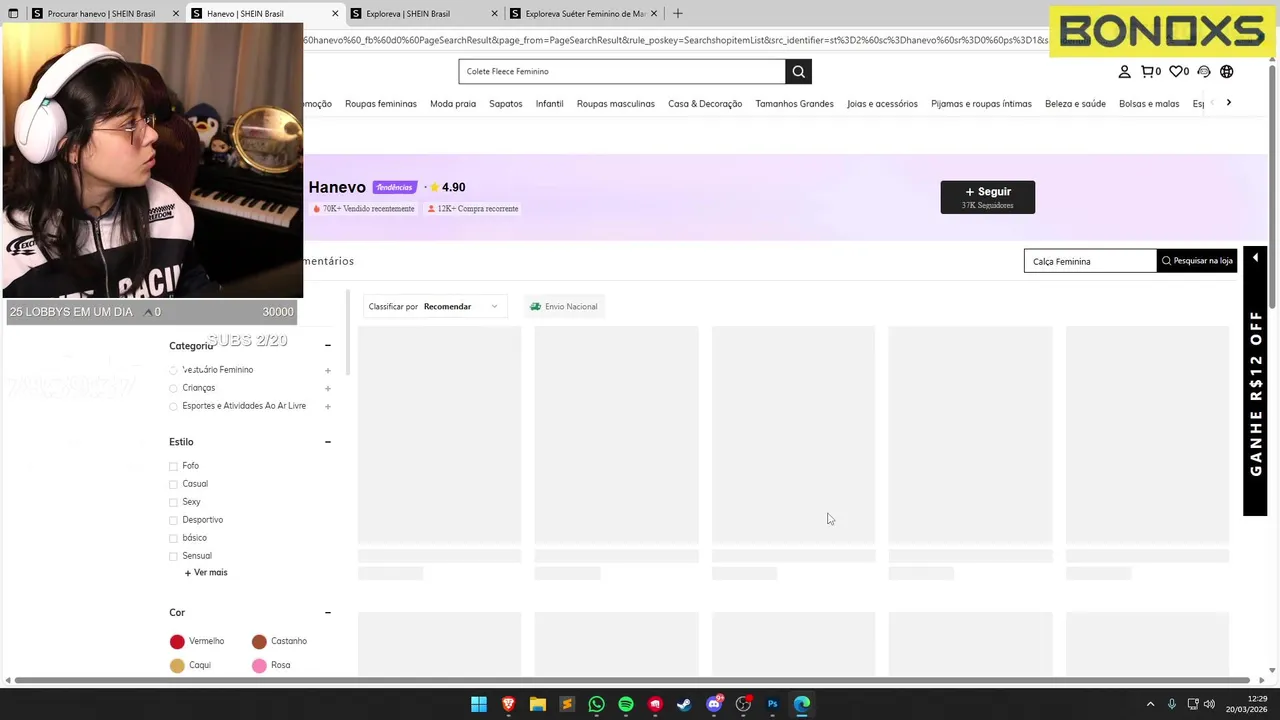
Task: Select Vestuário Feminino category radio
Action: point(173,370)
